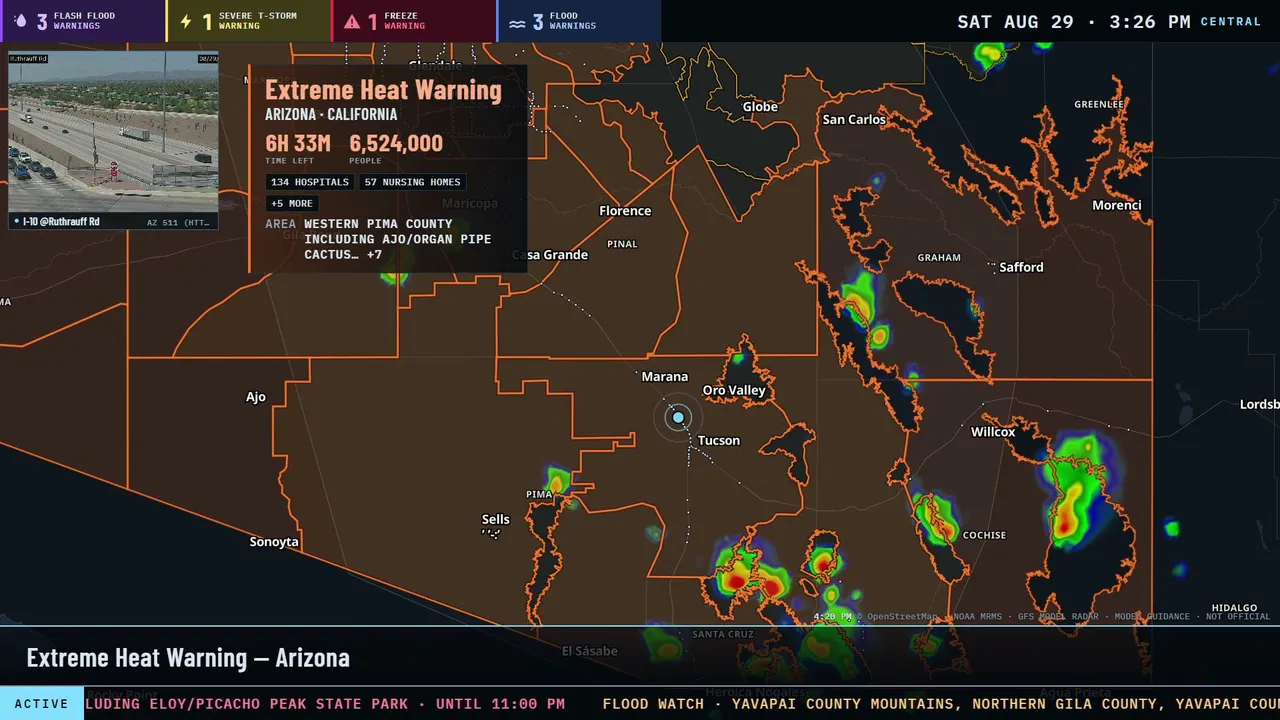
Task: Click the 6H 33M time left value
Action: point(298,143)
